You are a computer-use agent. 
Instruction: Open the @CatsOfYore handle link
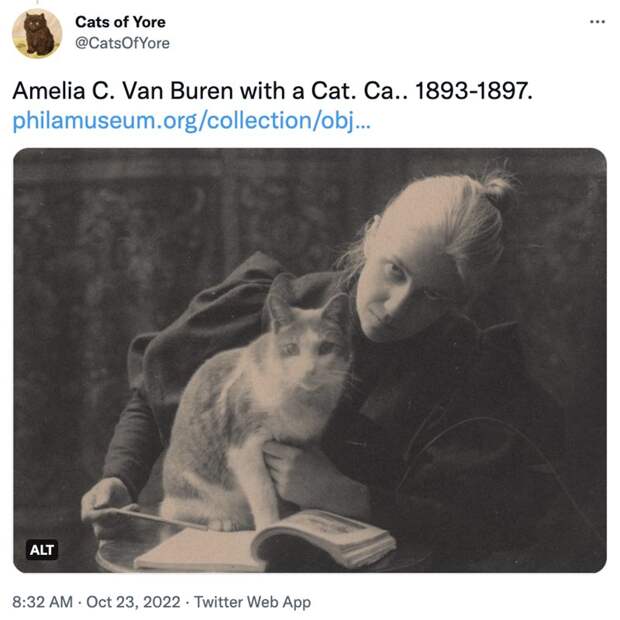(122, 43)
